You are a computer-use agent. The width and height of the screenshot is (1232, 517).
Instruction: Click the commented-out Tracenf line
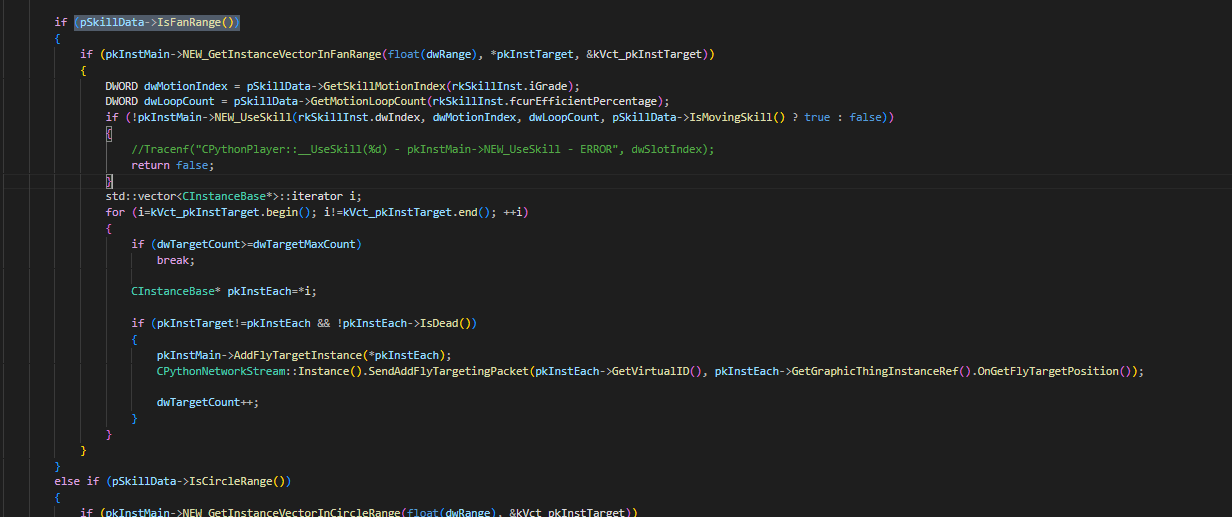click(420, 149)
